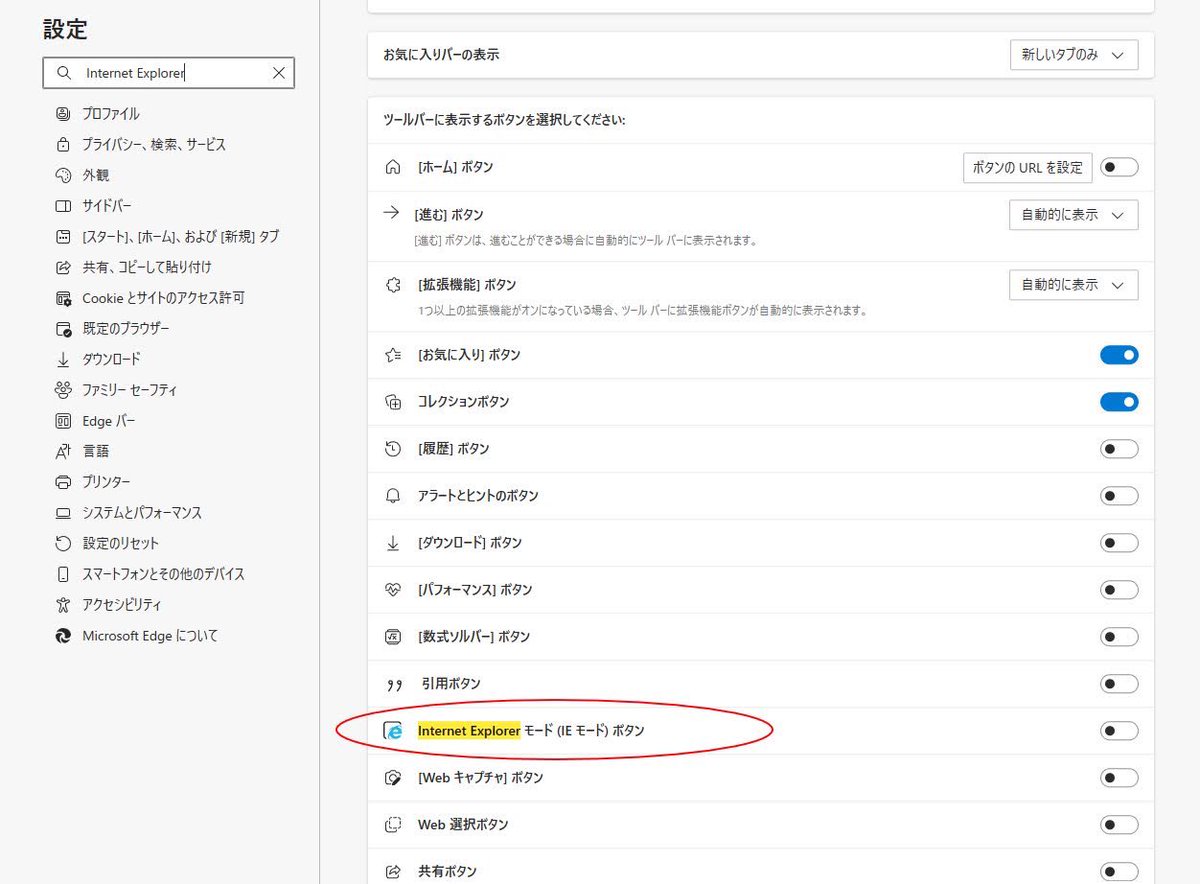Click the ダウンロード arrow icon in sidebar

coord(64,359)
